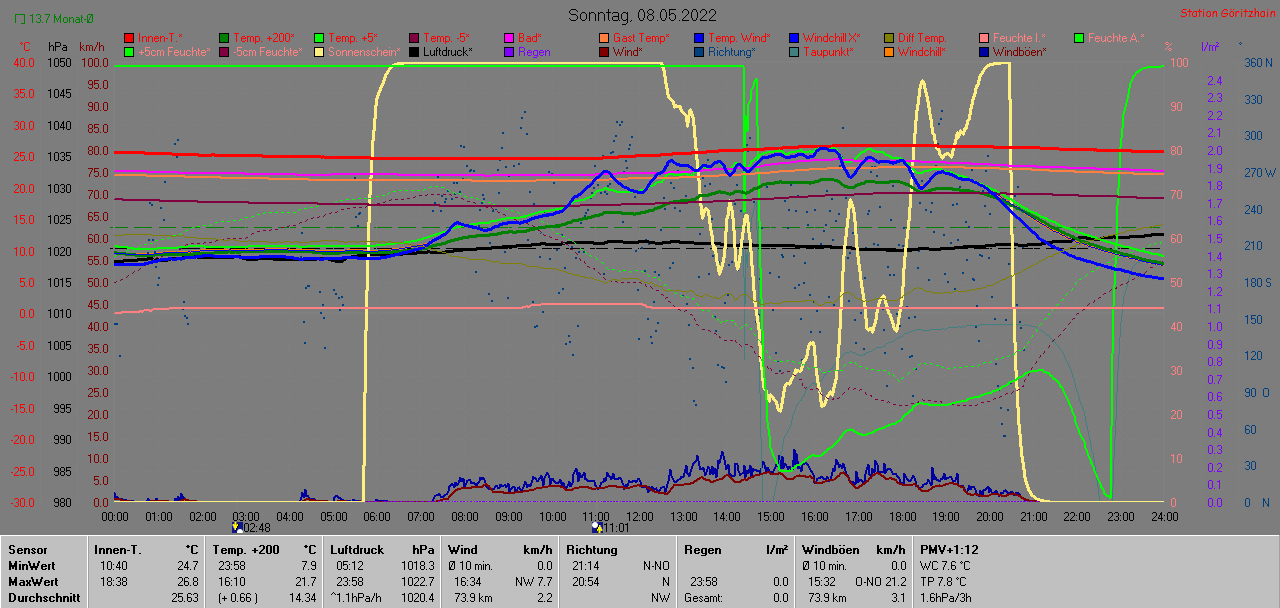This screenshot has height=608, width=1280.
Task: Click the dark red Wind legend swatch
Action: pyautogui.click(x=604, y=51)
